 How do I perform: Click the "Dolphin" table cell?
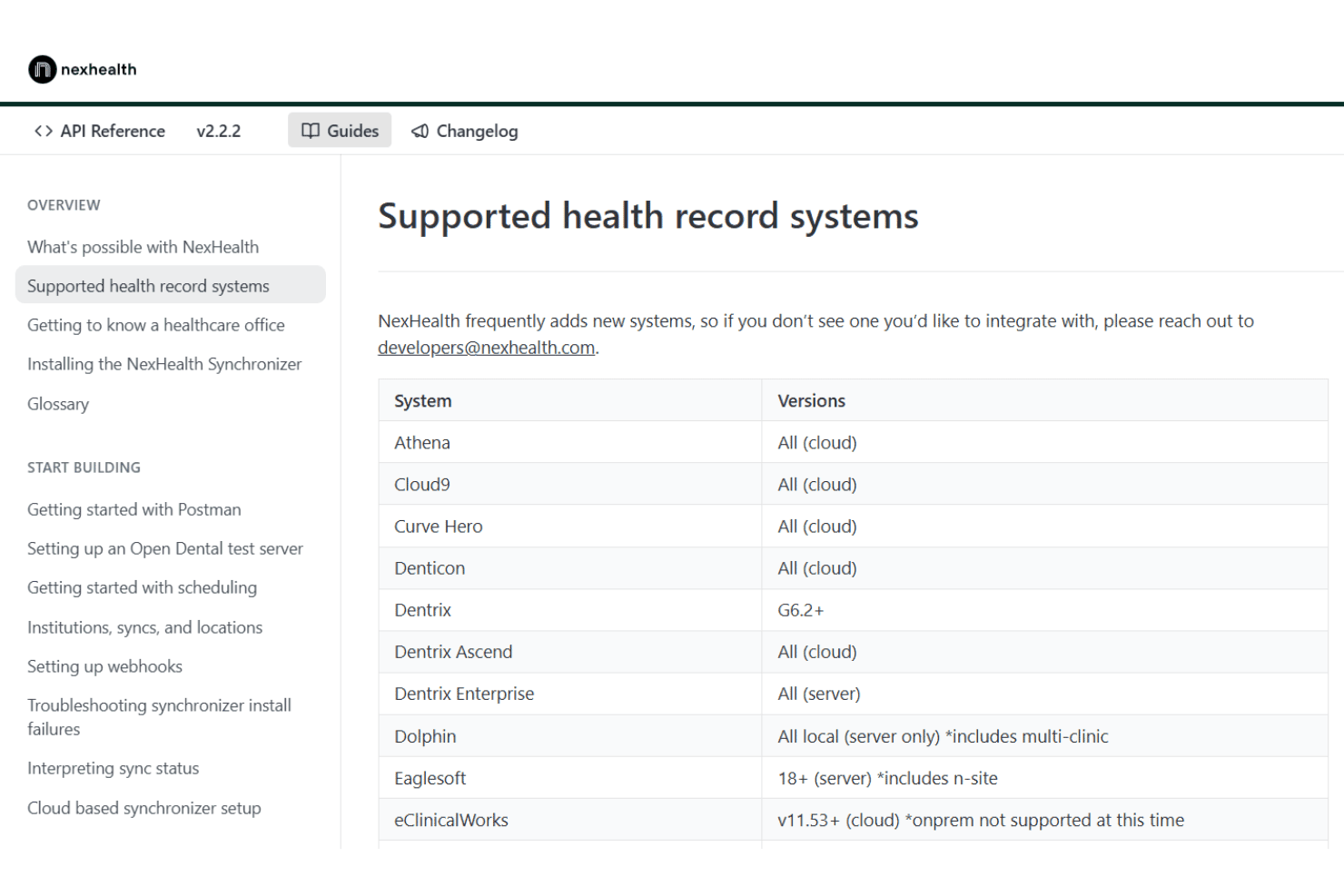pos(570,736)
